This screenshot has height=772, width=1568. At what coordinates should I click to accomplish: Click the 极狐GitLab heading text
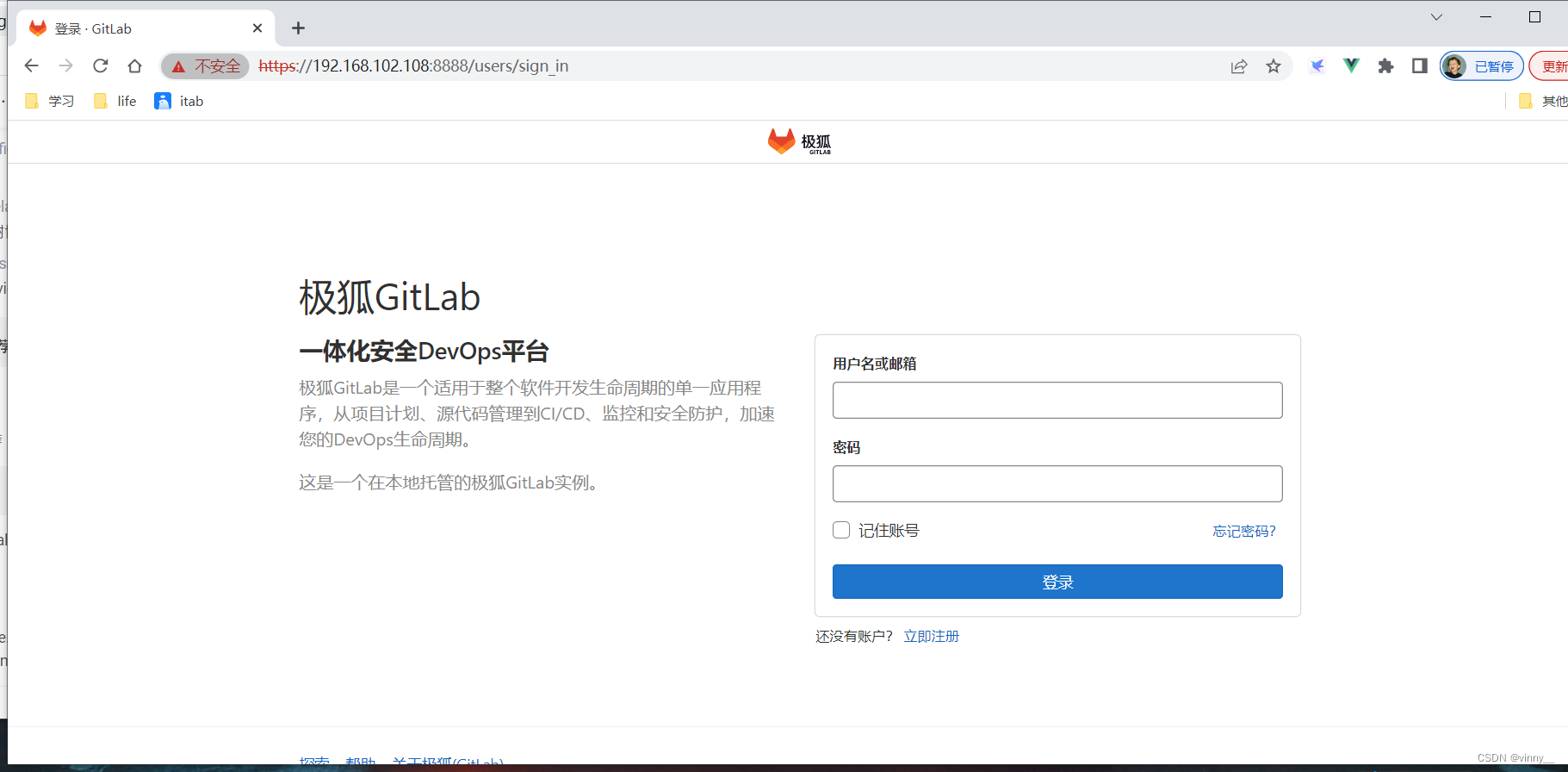click(389, 297)
